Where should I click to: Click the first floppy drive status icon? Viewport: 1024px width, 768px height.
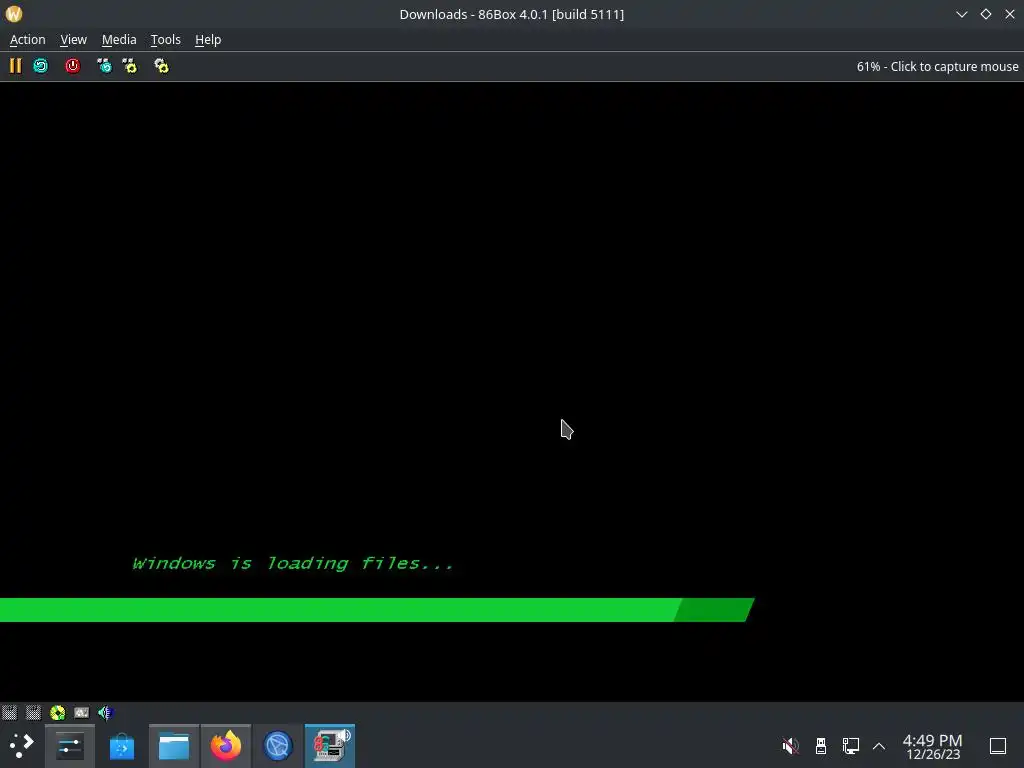point(9,712)
